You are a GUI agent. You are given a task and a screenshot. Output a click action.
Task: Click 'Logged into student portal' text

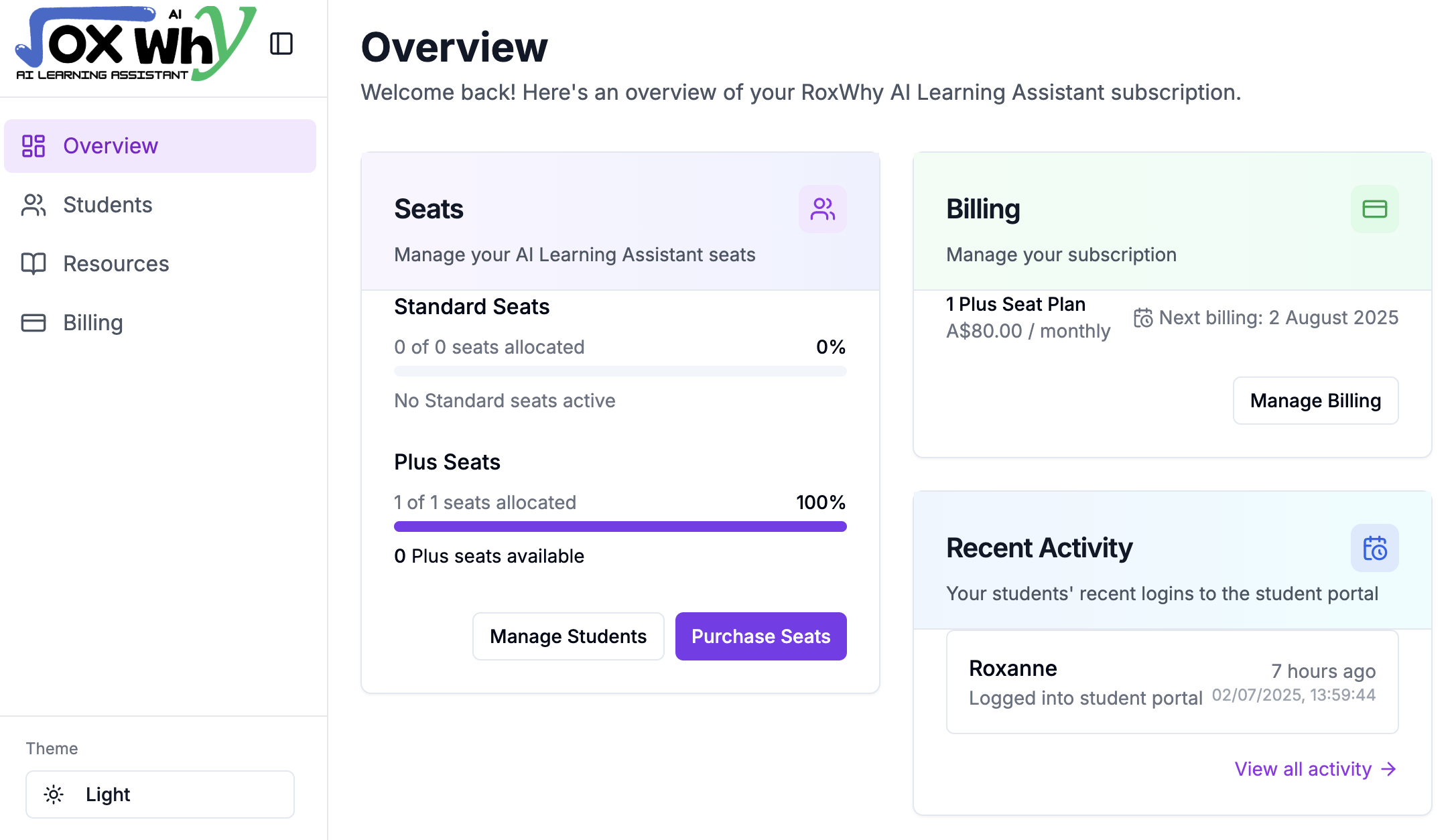coord(1085,698)
